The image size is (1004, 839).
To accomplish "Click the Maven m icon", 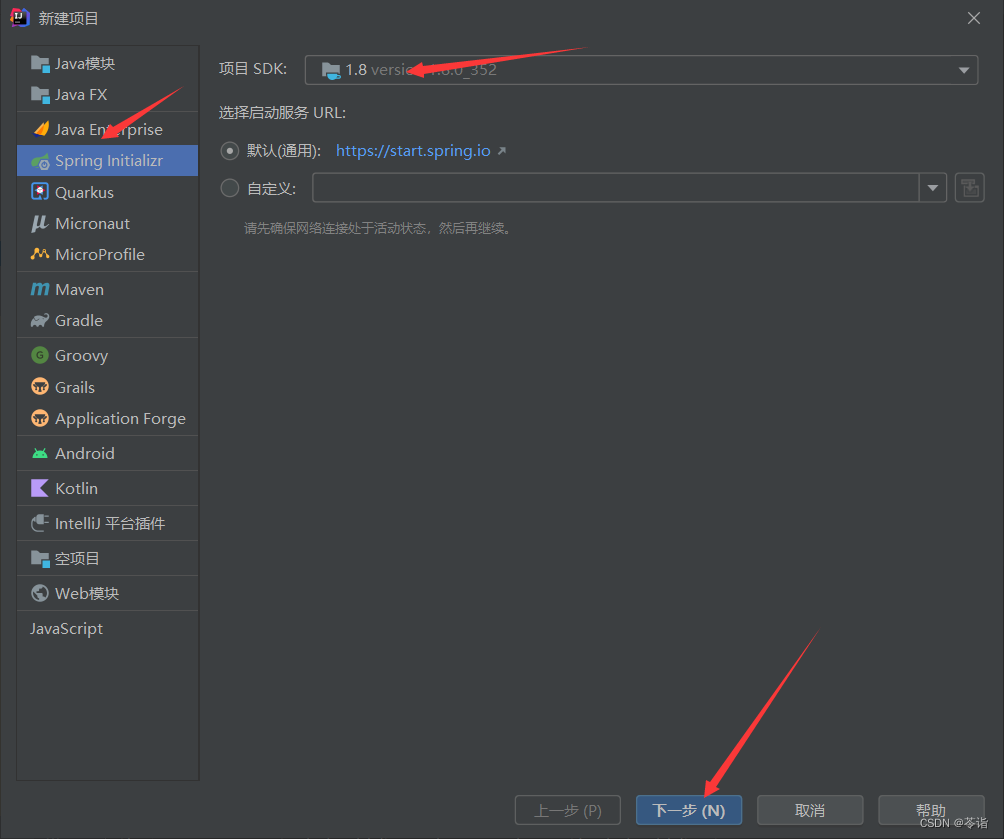I will tap(40, 289).
